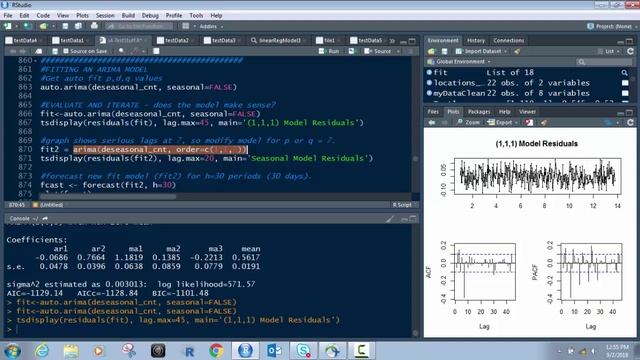The width and height of the screenshot is (640, 360).
Task: Clear all plots with broom icon
Action: [544, 122]
